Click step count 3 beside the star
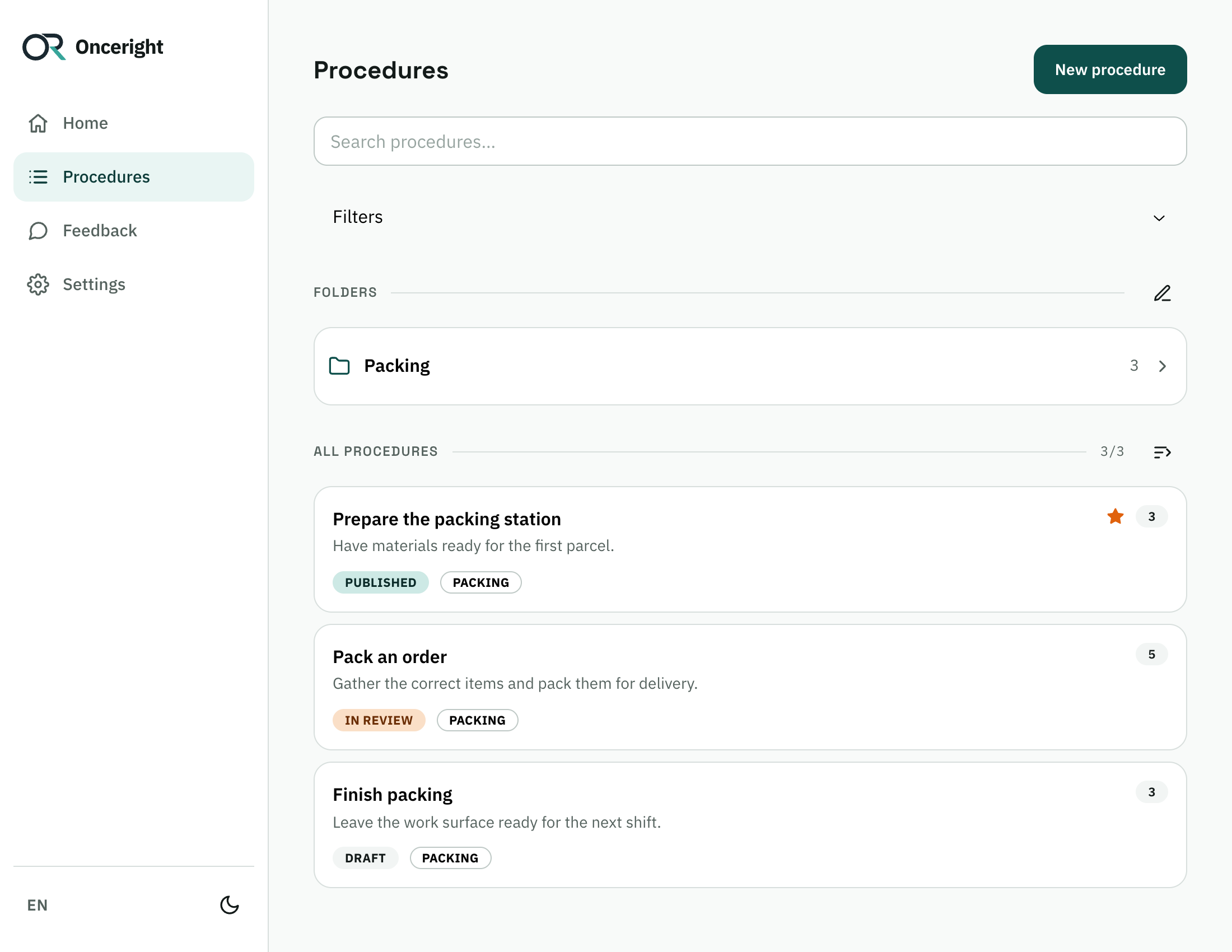 pyautogui.click(x=1151, y=517)
